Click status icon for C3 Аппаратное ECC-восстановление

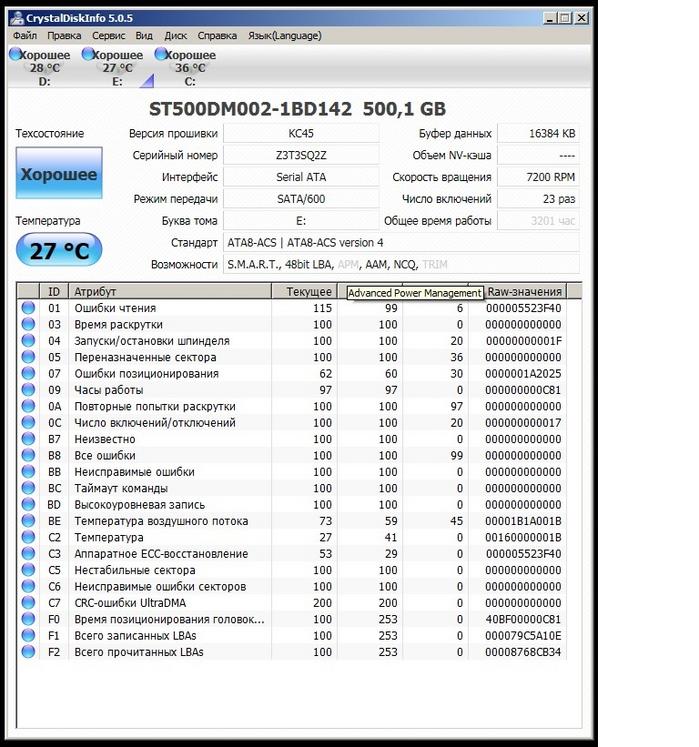(28, 554)
